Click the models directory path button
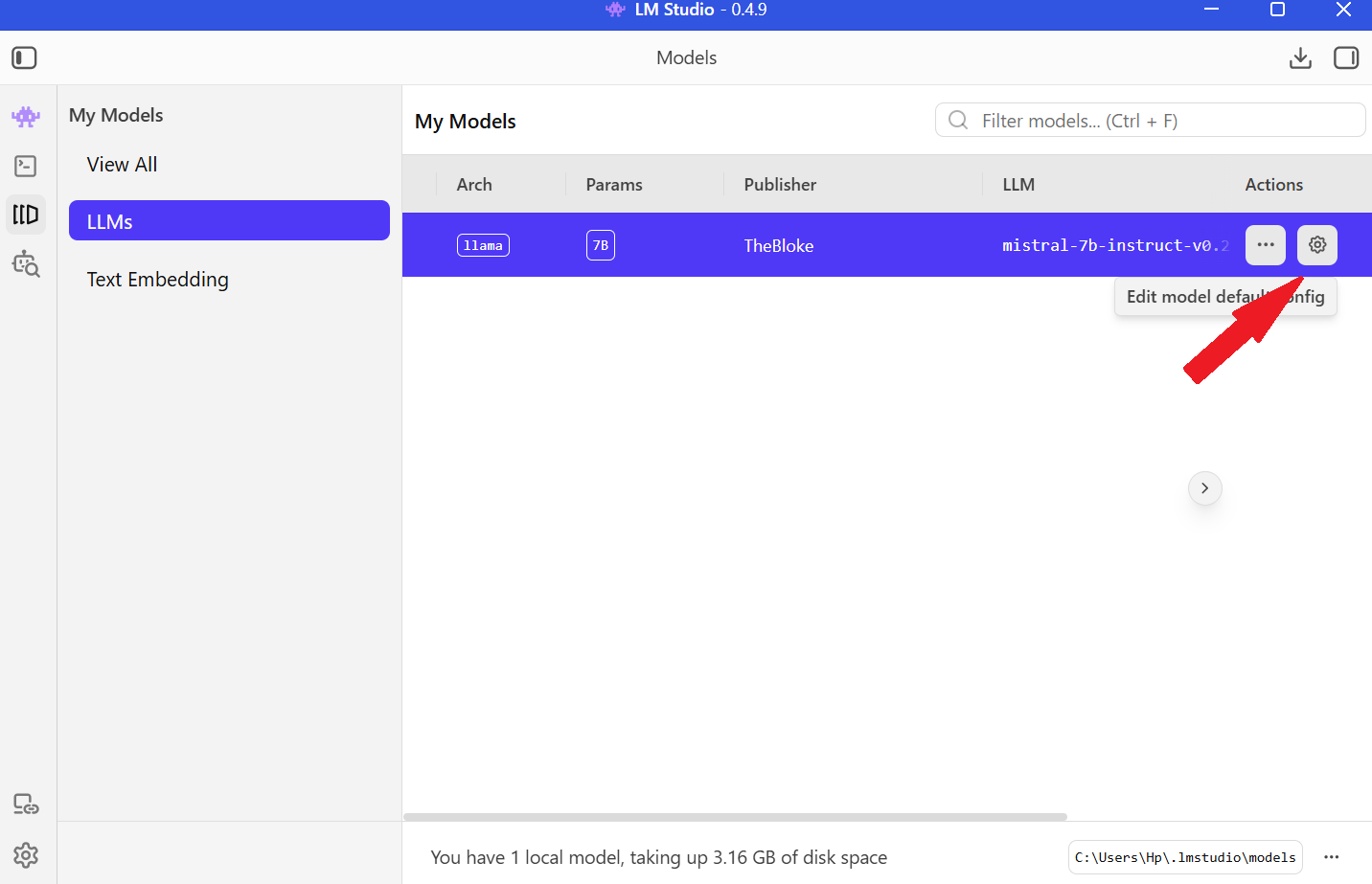Viewport: 1372px width, 884px height. point(1185,857)
